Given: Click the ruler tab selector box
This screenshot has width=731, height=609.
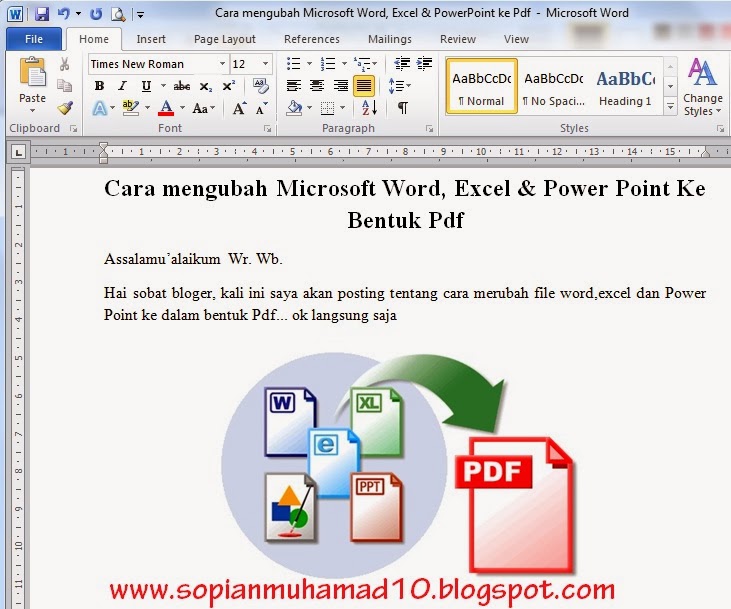Looking at the screenshot, I should pos(18,152).
